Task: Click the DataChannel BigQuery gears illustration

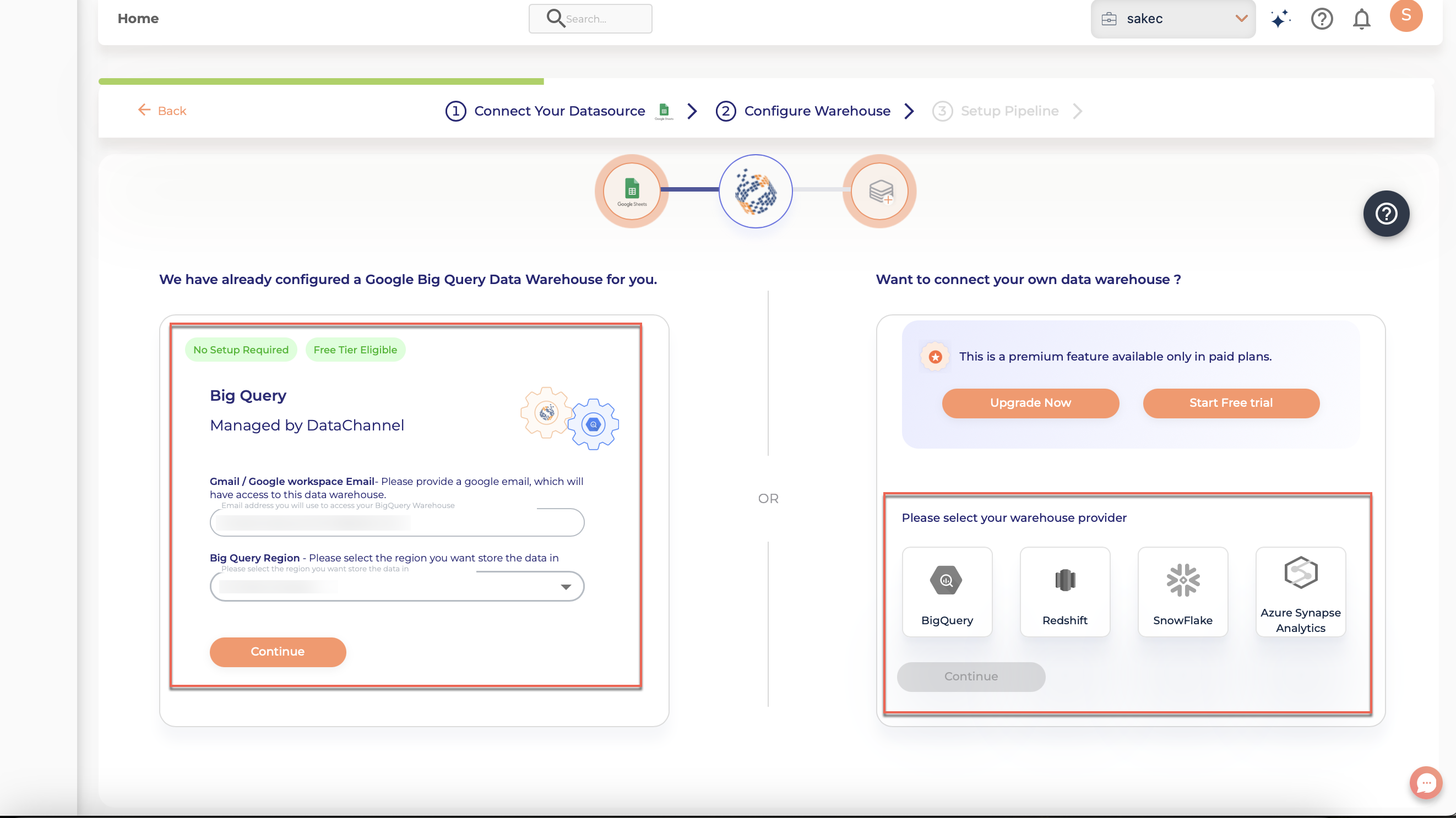Action: 569,418
